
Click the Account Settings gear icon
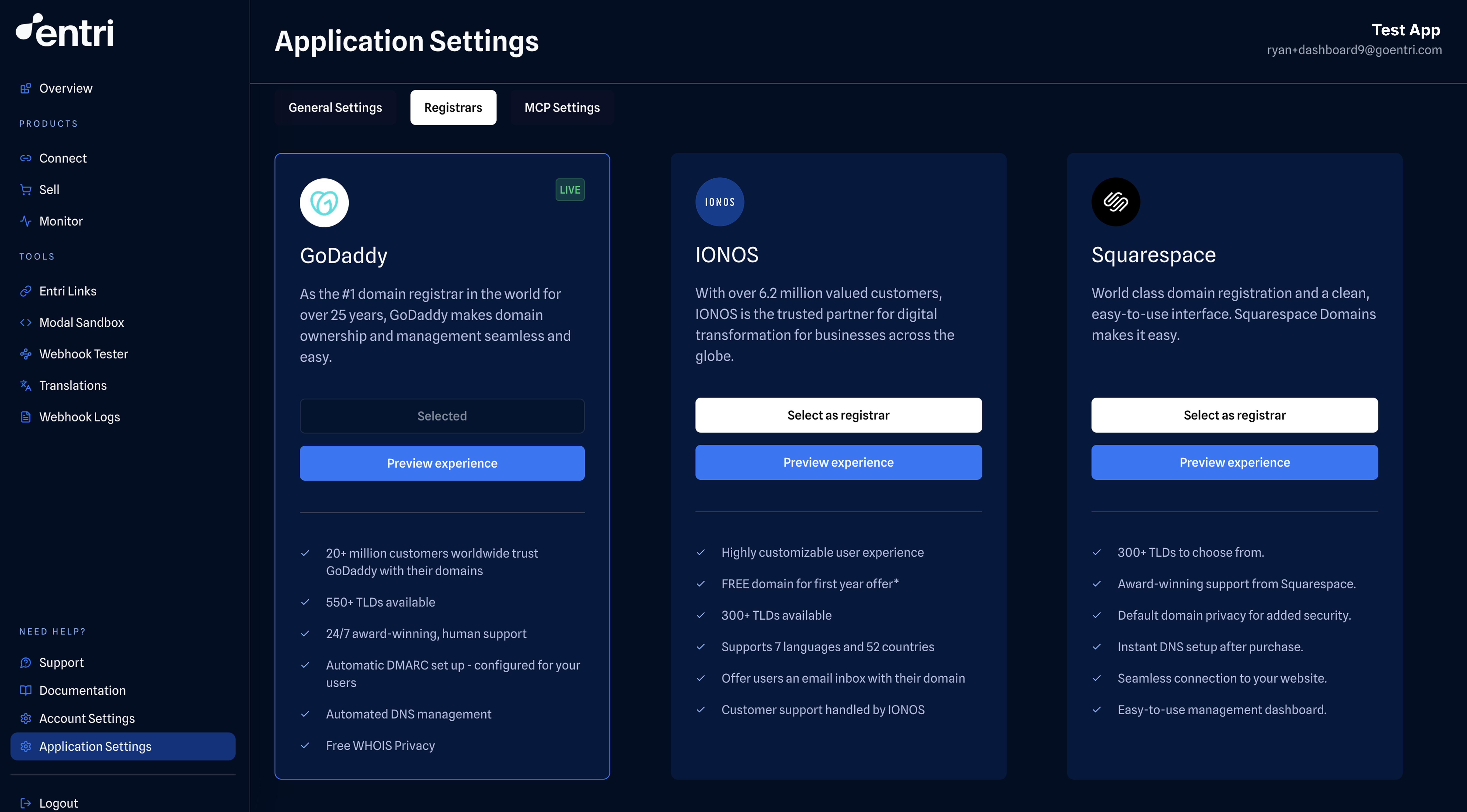tap(26, 719)
